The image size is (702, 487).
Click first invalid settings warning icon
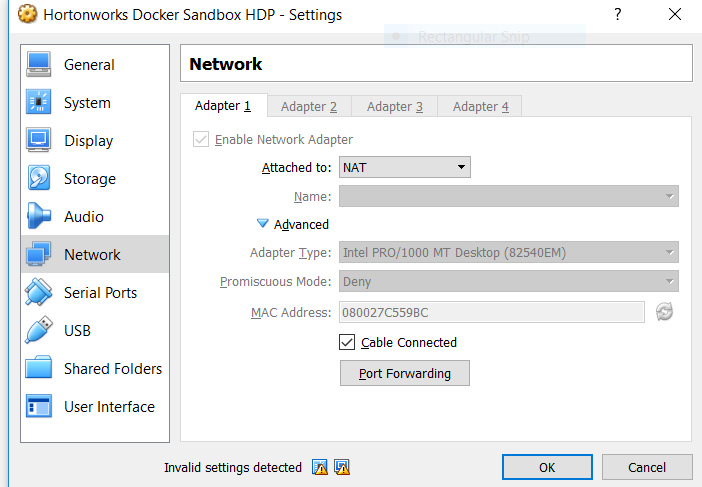pyautogui.click(x=320, y=467)
